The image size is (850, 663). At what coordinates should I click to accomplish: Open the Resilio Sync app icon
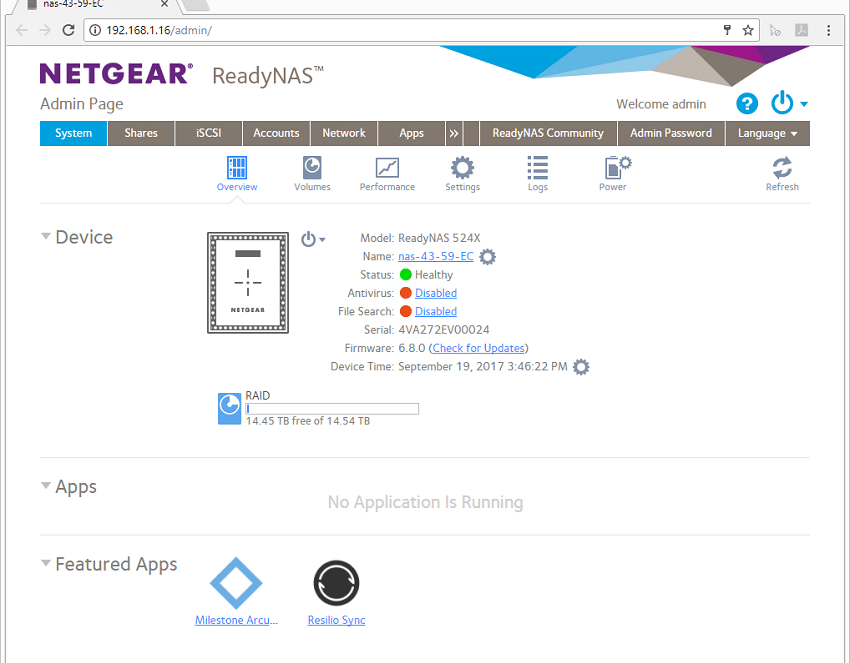click(x=336, y=583)
